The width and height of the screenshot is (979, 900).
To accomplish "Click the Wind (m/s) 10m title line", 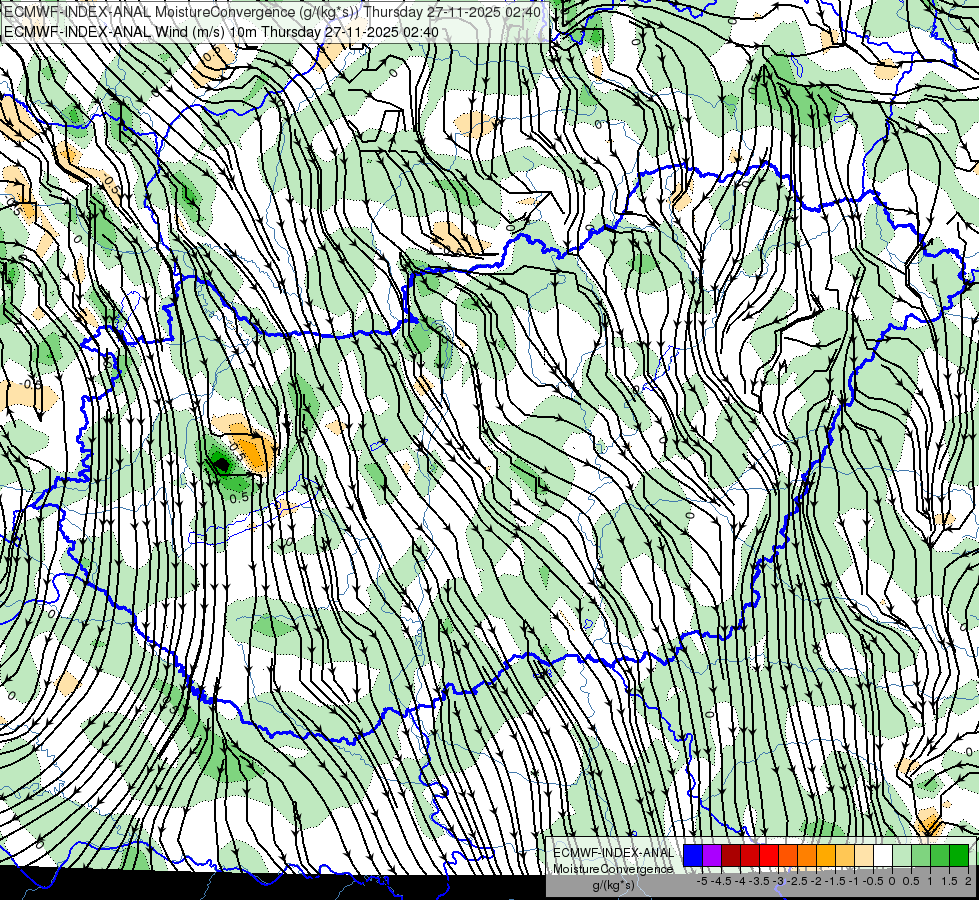I will (x=221, y=32).
